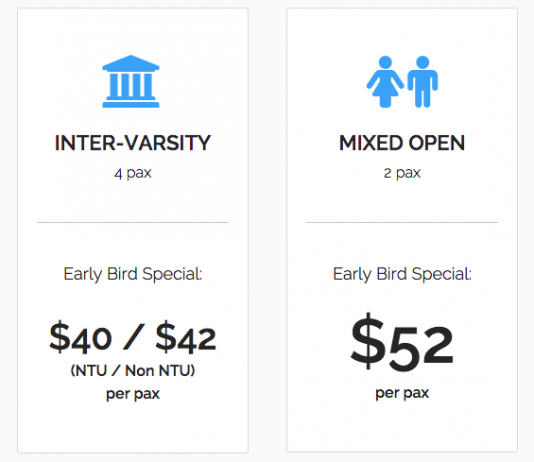This screenshot has width=534, height=462.
Task: Click the roof of the building icon
Action: [131, 63]
